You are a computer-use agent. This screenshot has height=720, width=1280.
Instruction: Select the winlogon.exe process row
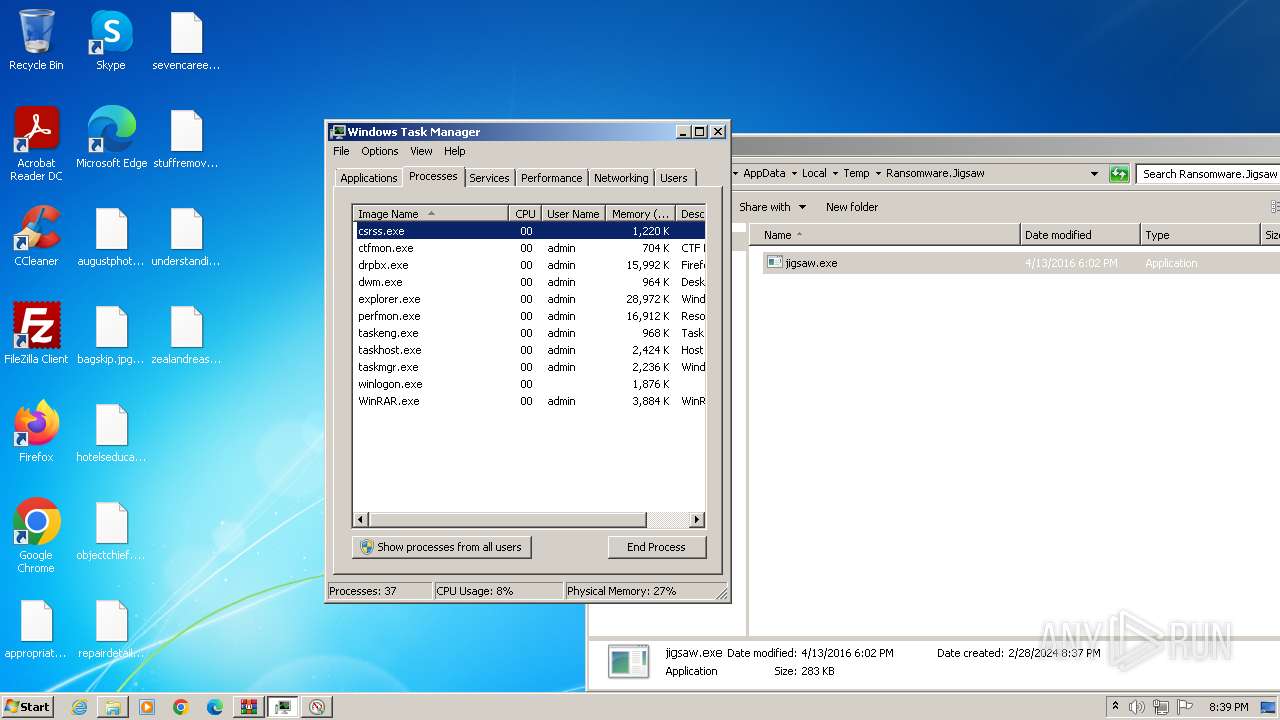coord(530,384)
